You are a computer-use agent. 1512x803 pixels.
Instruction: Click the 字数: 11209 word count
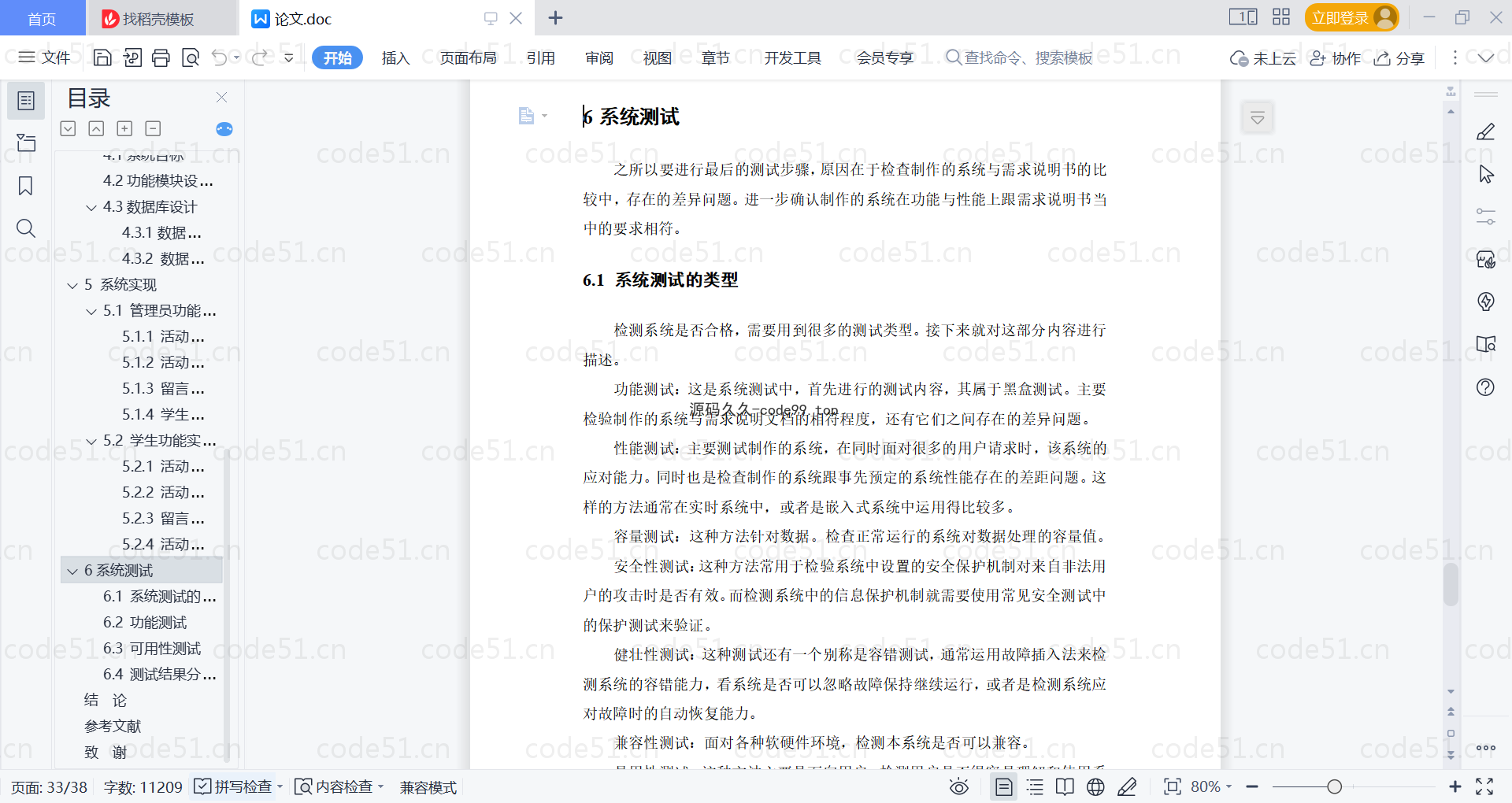click(x=143, y=786)
